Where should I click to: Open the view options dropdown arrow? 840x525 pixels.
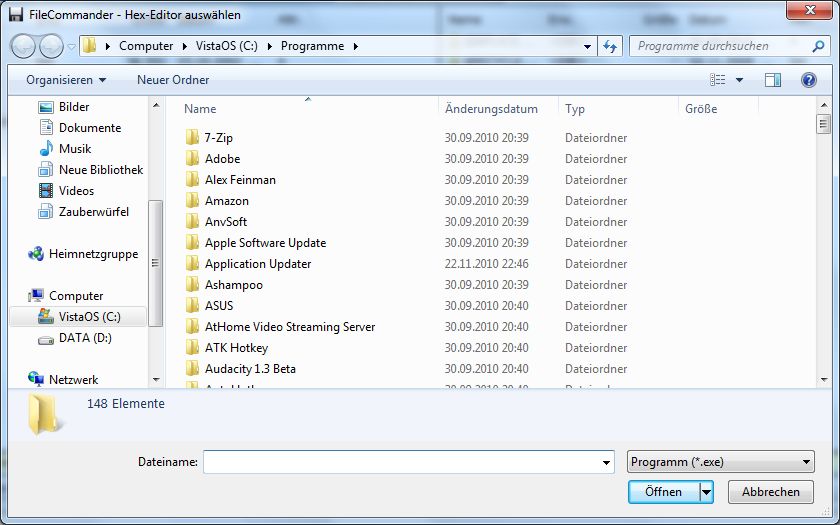(x=740, y=80)
